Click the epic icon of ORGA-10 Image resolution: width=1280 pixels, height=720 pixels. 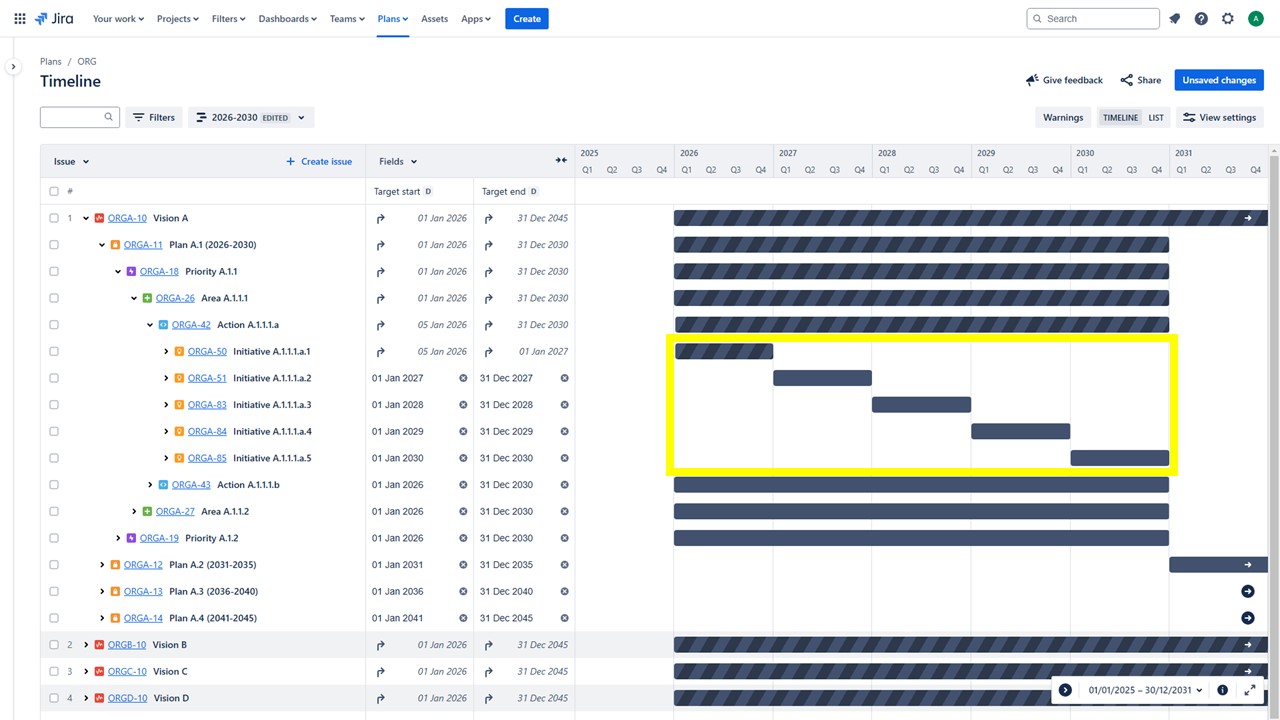pos(100,218)
